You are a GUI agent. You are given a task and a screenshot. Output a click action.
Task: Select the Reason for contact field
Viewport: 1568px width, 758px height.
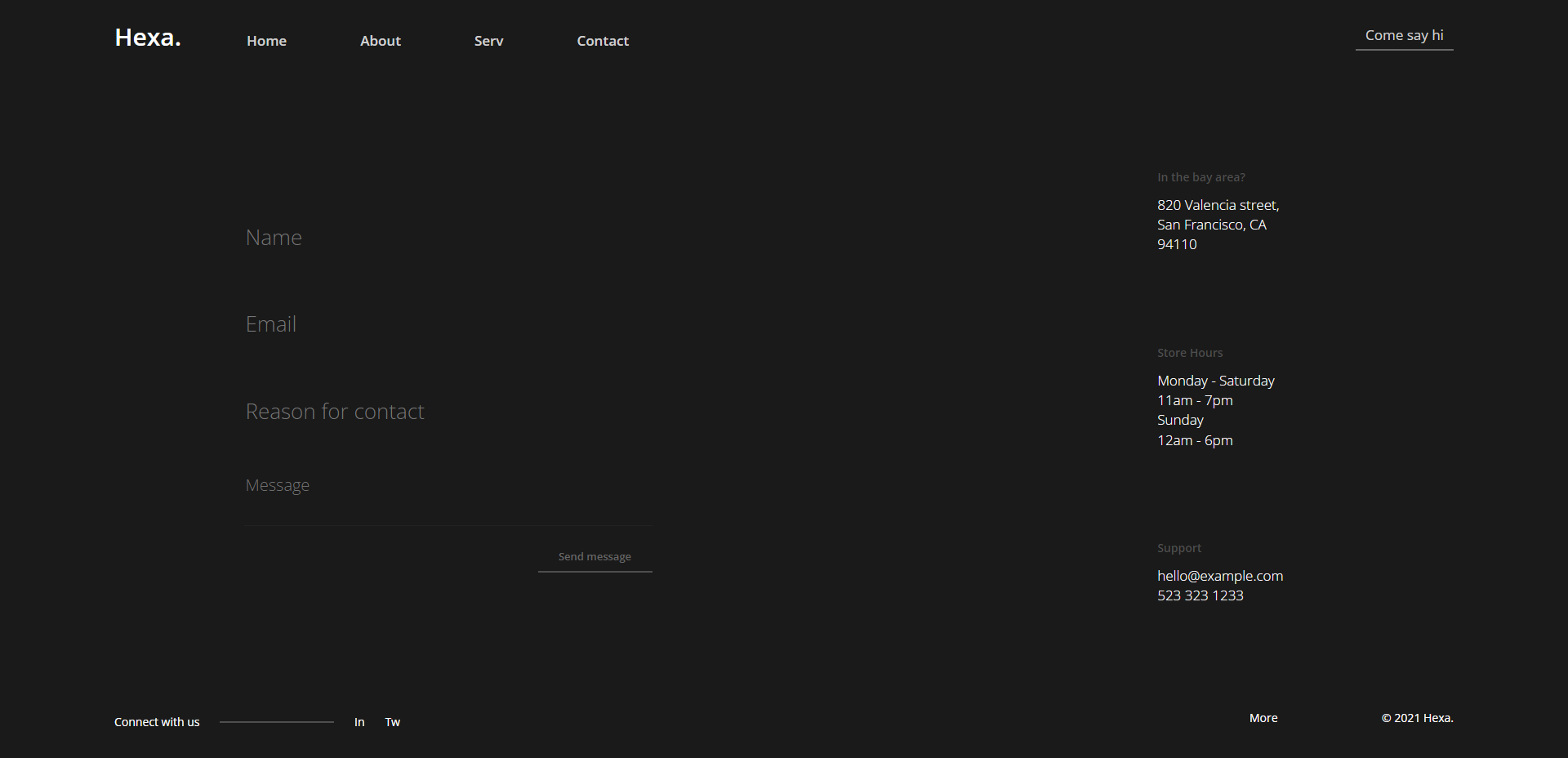(x=448, y=412)
